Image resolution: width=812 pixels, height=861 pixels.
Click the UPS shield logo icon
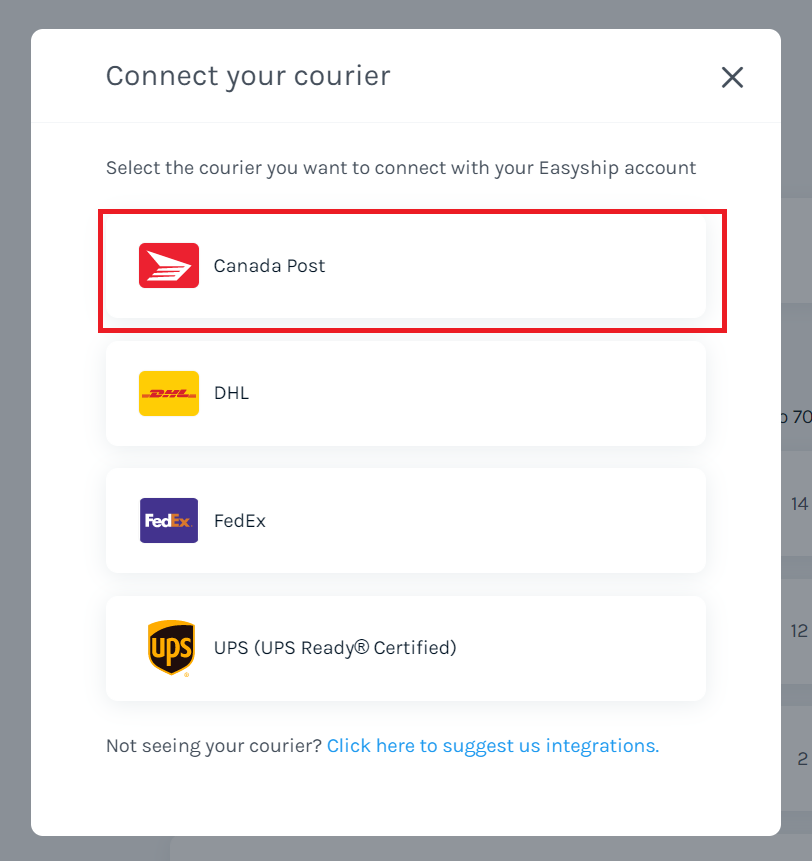tap(170, 648)
